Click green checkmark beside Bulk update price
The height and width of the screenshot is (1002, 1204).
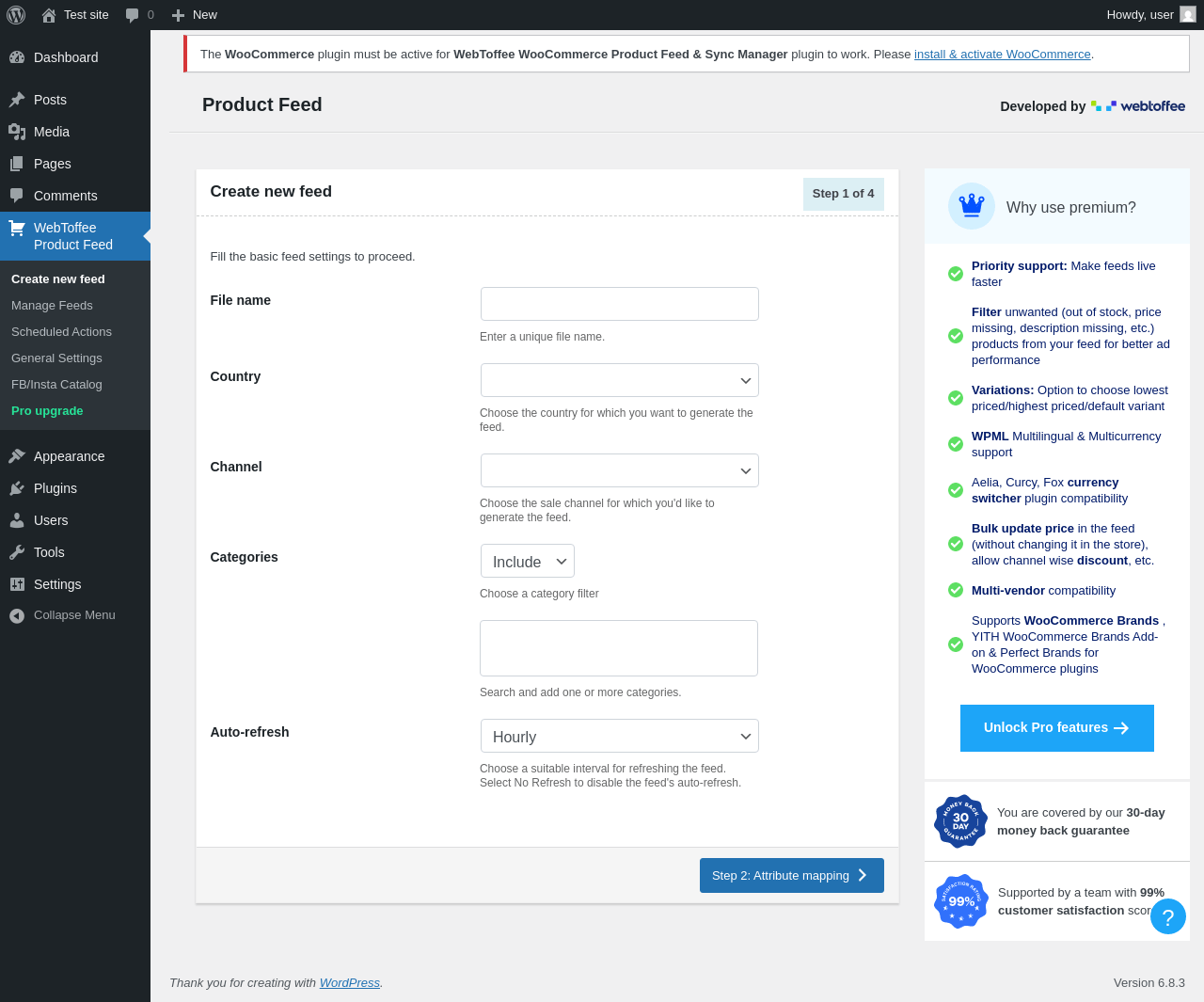[x=956, y=544]
